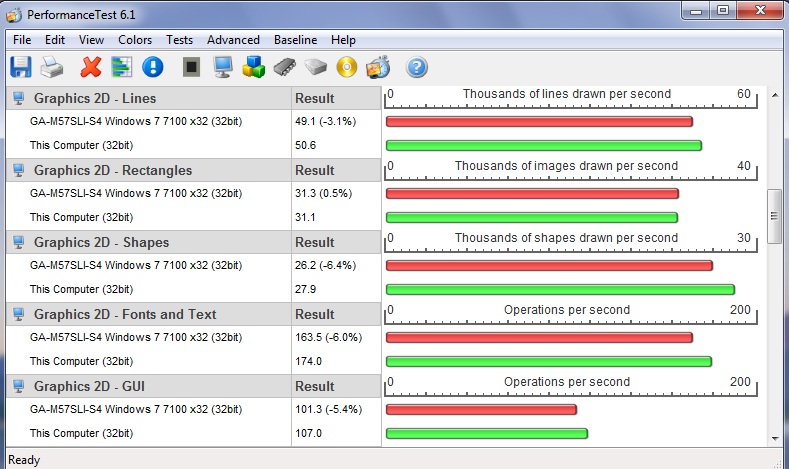This screenshot has width=789, height=469.
Task: Open the Help menu
Action: pos(343,40)
